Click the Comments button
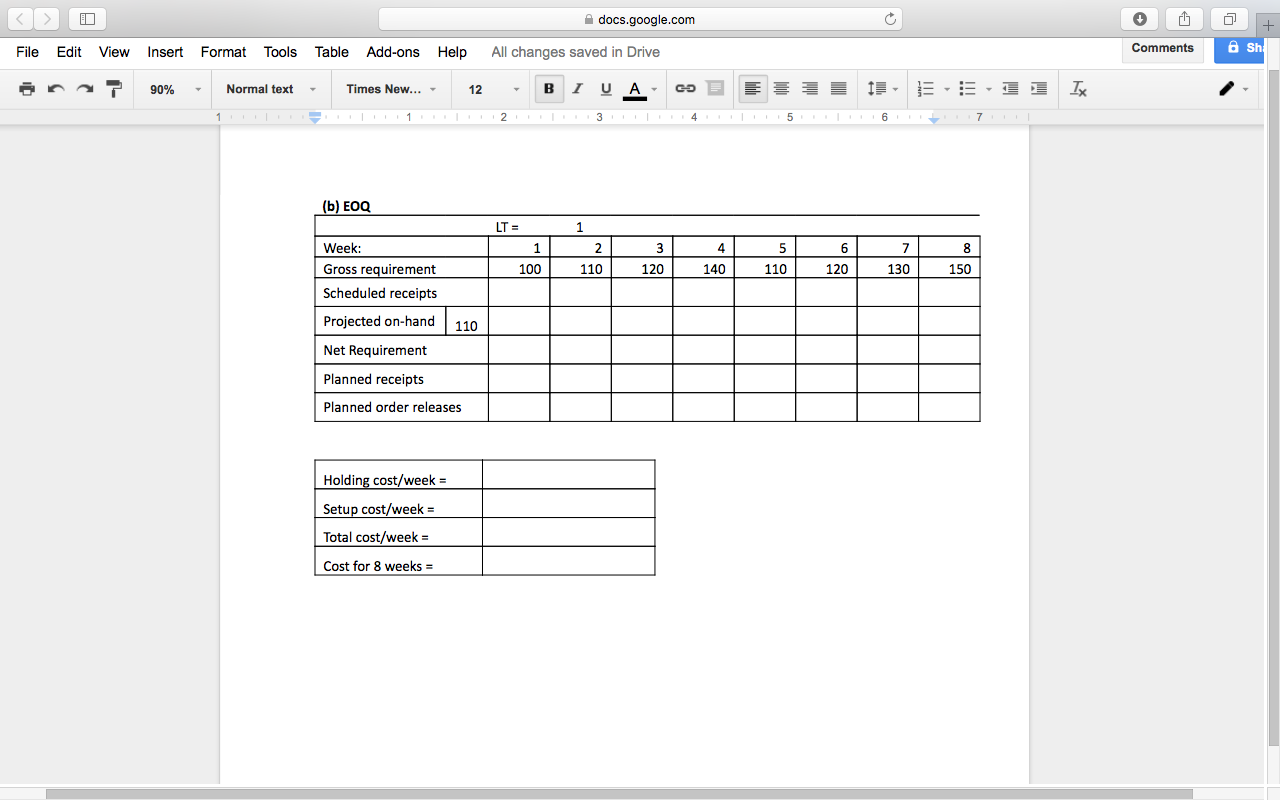This screenshot has height=800, width=1280. [1162, 47]
